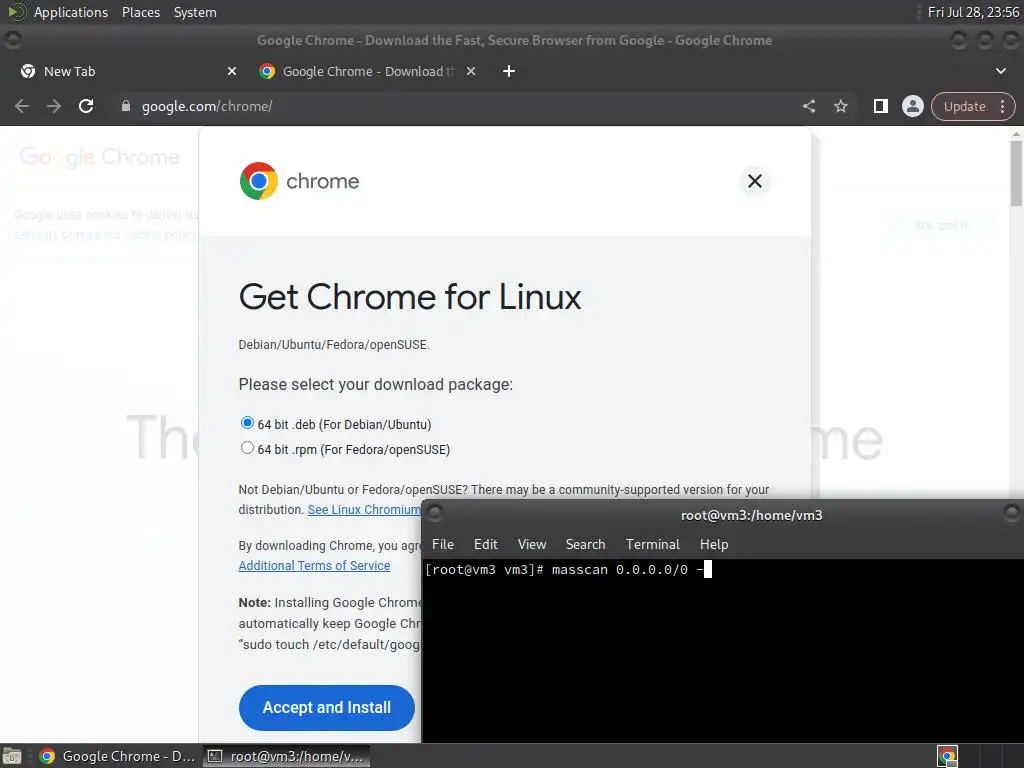Viewport: 1024px width, 768px height.
Task: Open the Applications menu
Action: [x=71, y=12]
